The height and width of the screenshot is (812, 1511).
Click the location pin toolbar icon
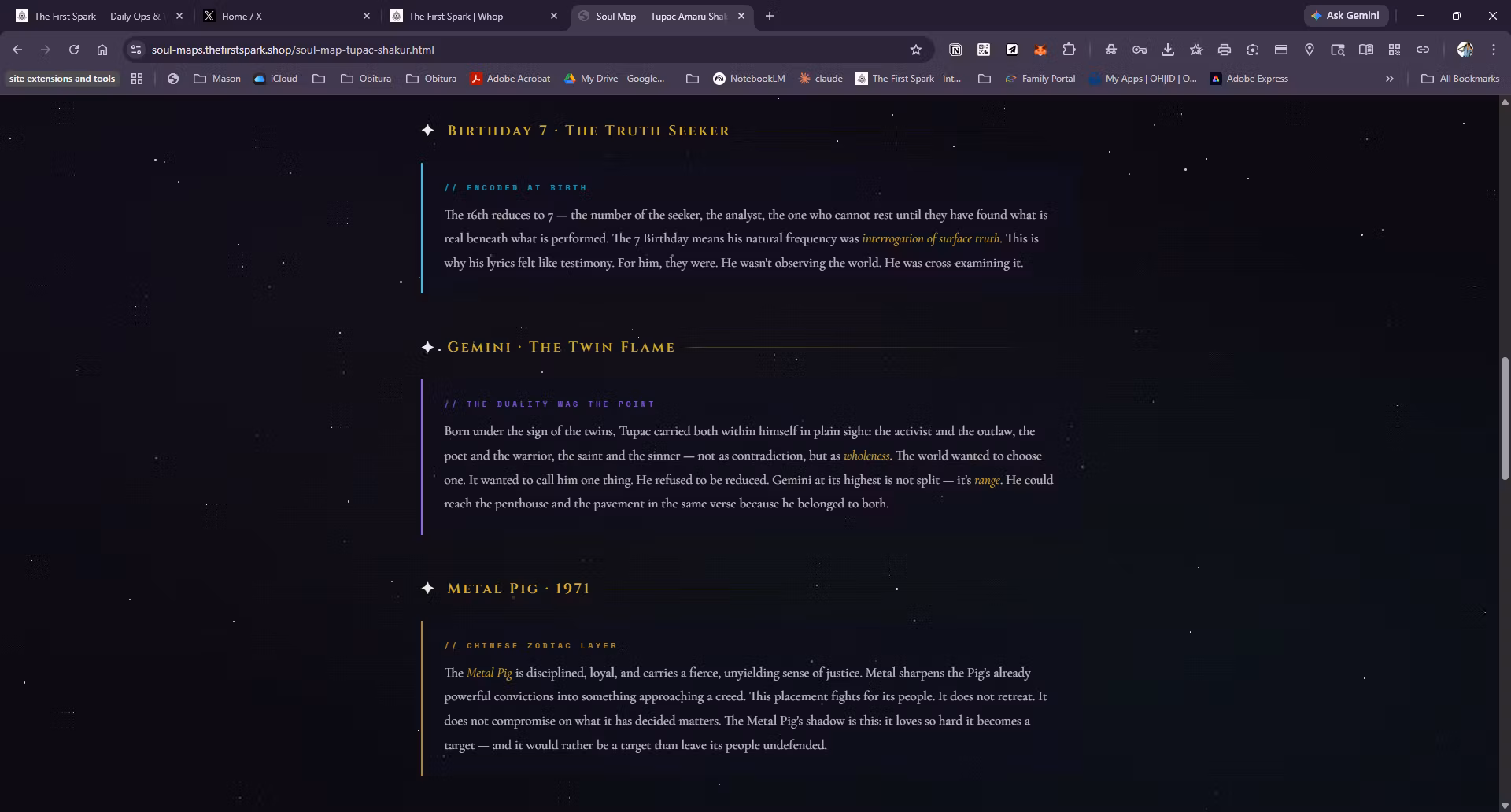(1310, 50)
